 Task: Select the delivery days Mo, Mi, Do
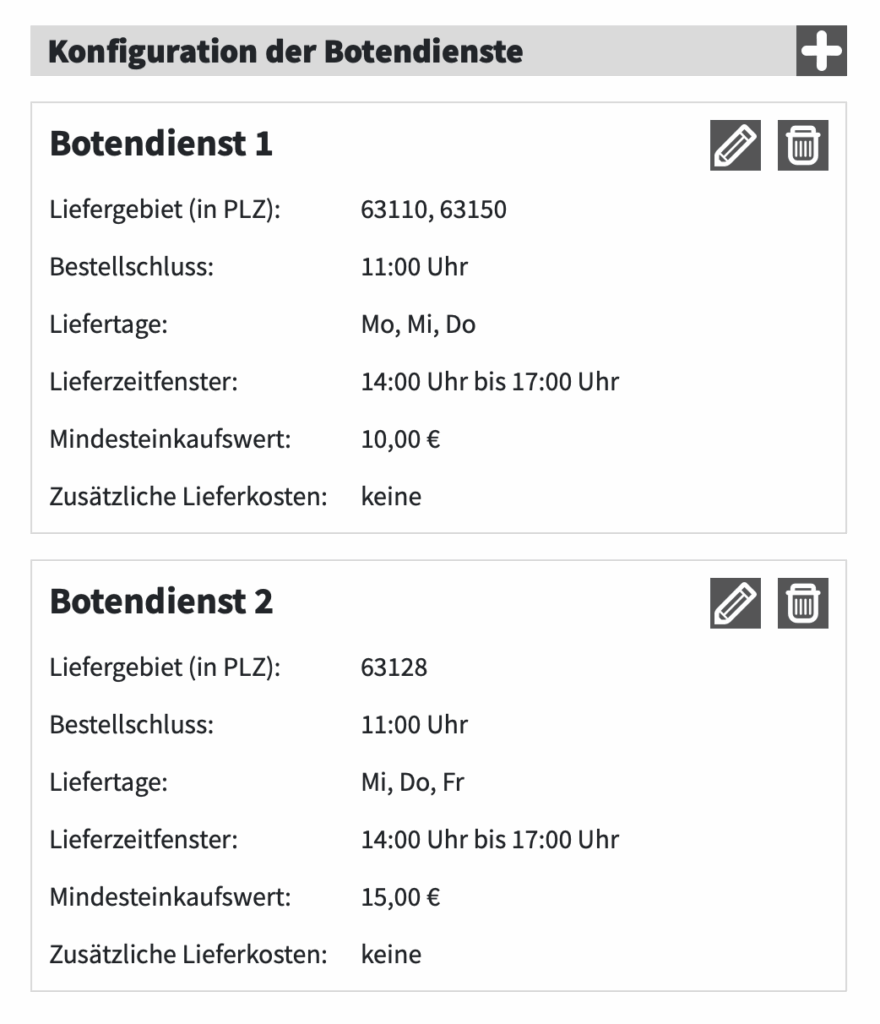(418, 325)
